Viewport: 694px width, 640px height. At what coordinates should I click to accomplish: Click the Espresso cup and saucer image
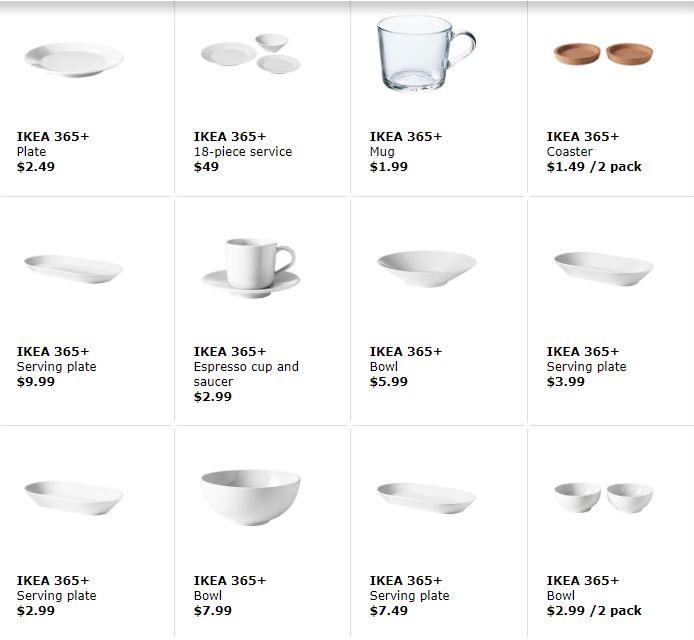[x=251, y=268]
